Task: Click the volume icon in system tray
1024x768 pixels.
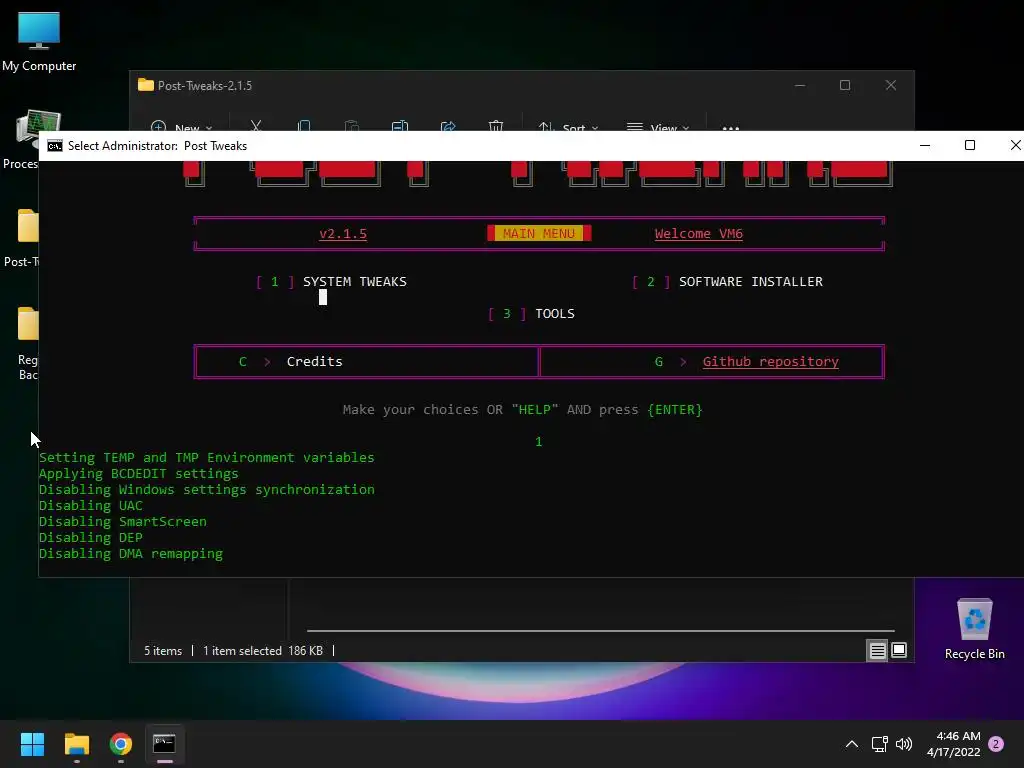Action: click(904, 744)
